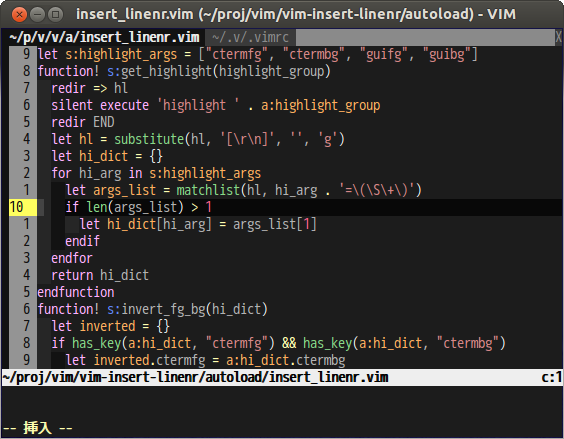
Task: Click the 'endfor' keyword
Action: [72, 258]
